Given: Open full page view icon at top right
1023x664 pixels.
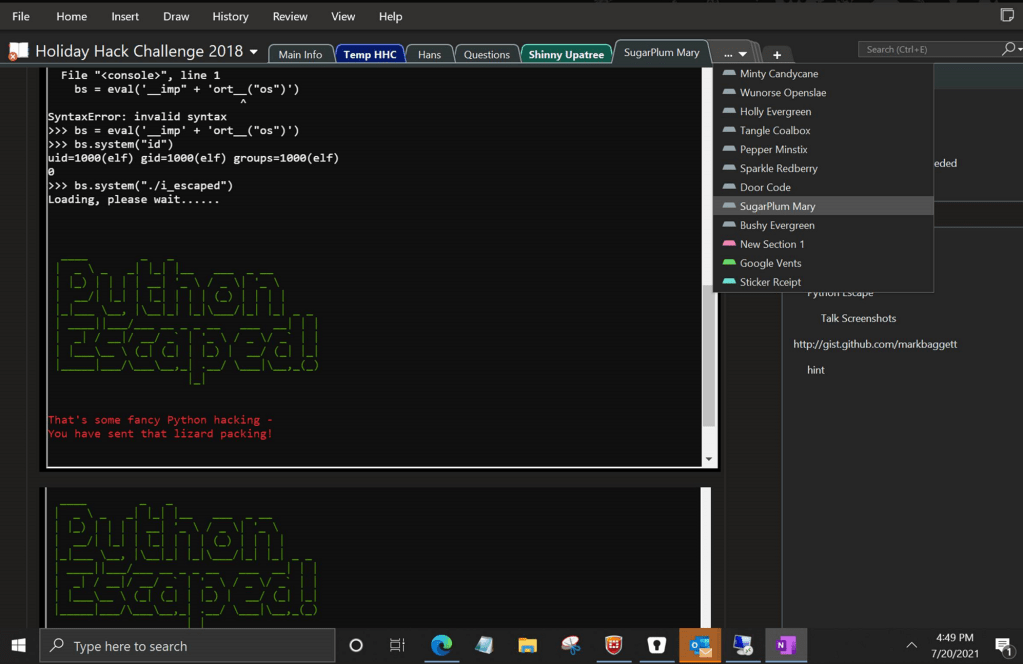Looking at the screenshot, I should tap(1007, 16).
